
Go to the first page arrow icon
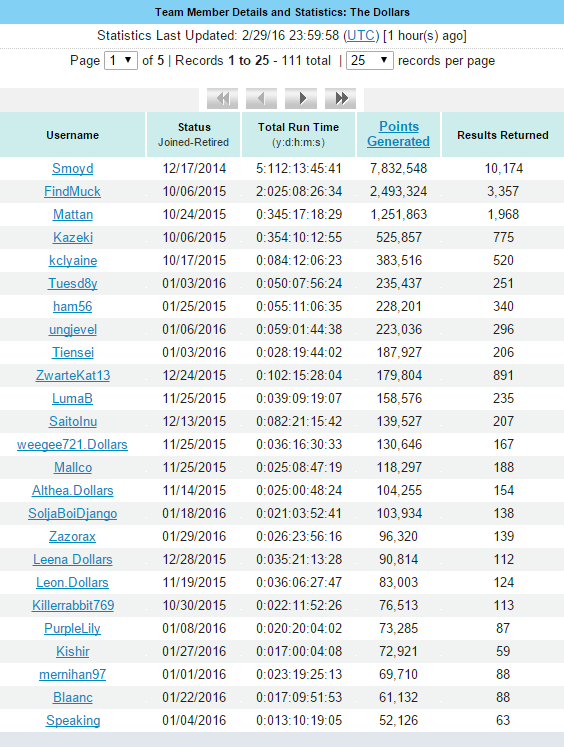coord(222,99)
